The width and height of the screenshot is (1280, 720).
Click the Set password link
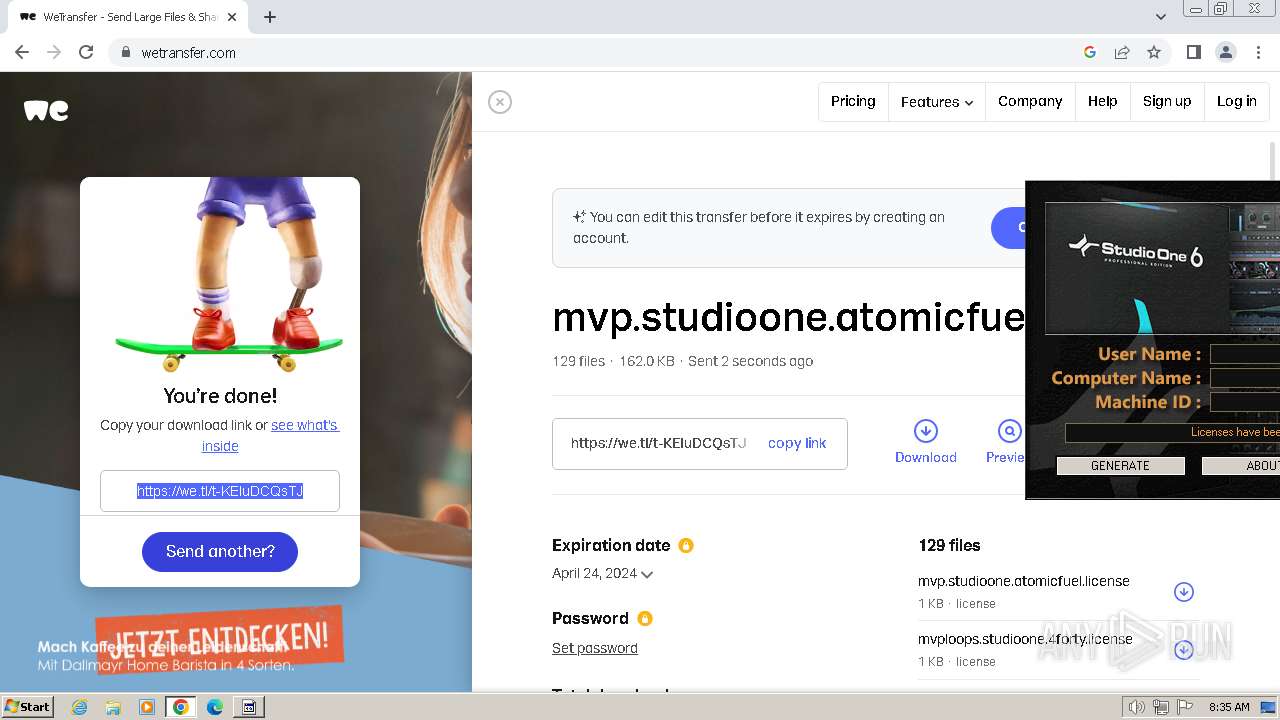(595, 648)
